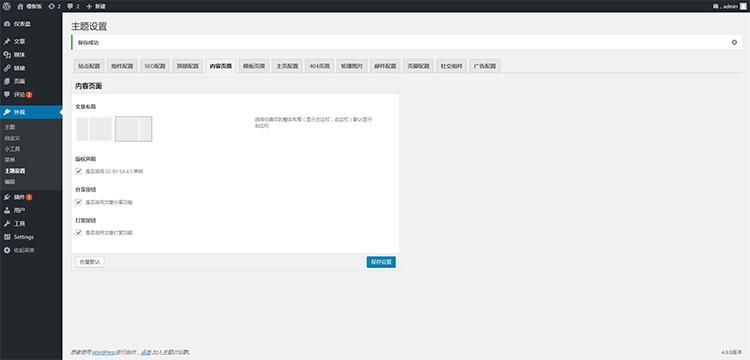750x360 pixels.
Task: Dismiss the 保存成功 notice
Action: [734, 42]
